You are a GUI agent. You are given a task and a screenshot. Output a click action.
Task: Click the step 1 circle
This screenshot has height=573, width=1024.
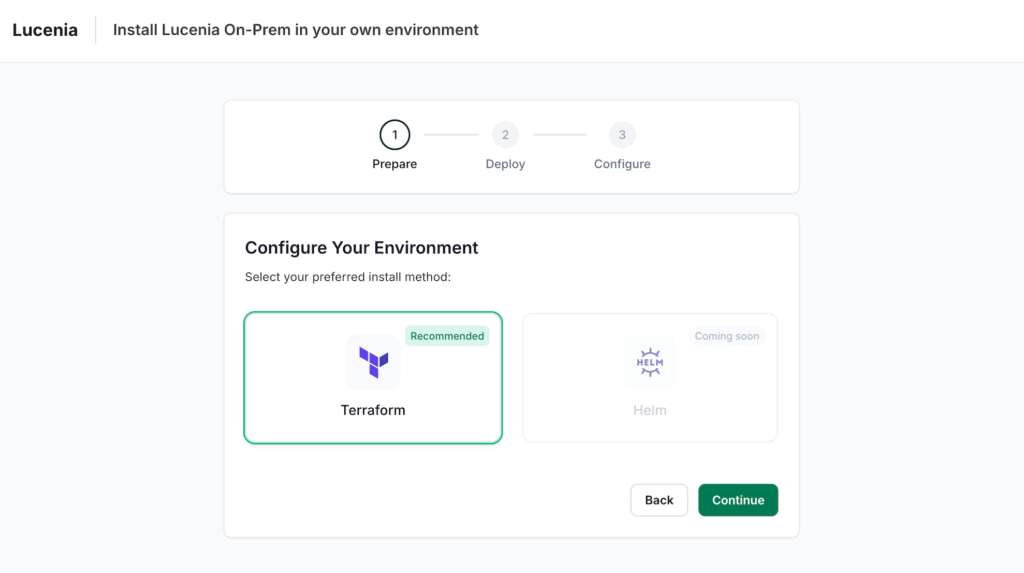(x=394, y=135)
